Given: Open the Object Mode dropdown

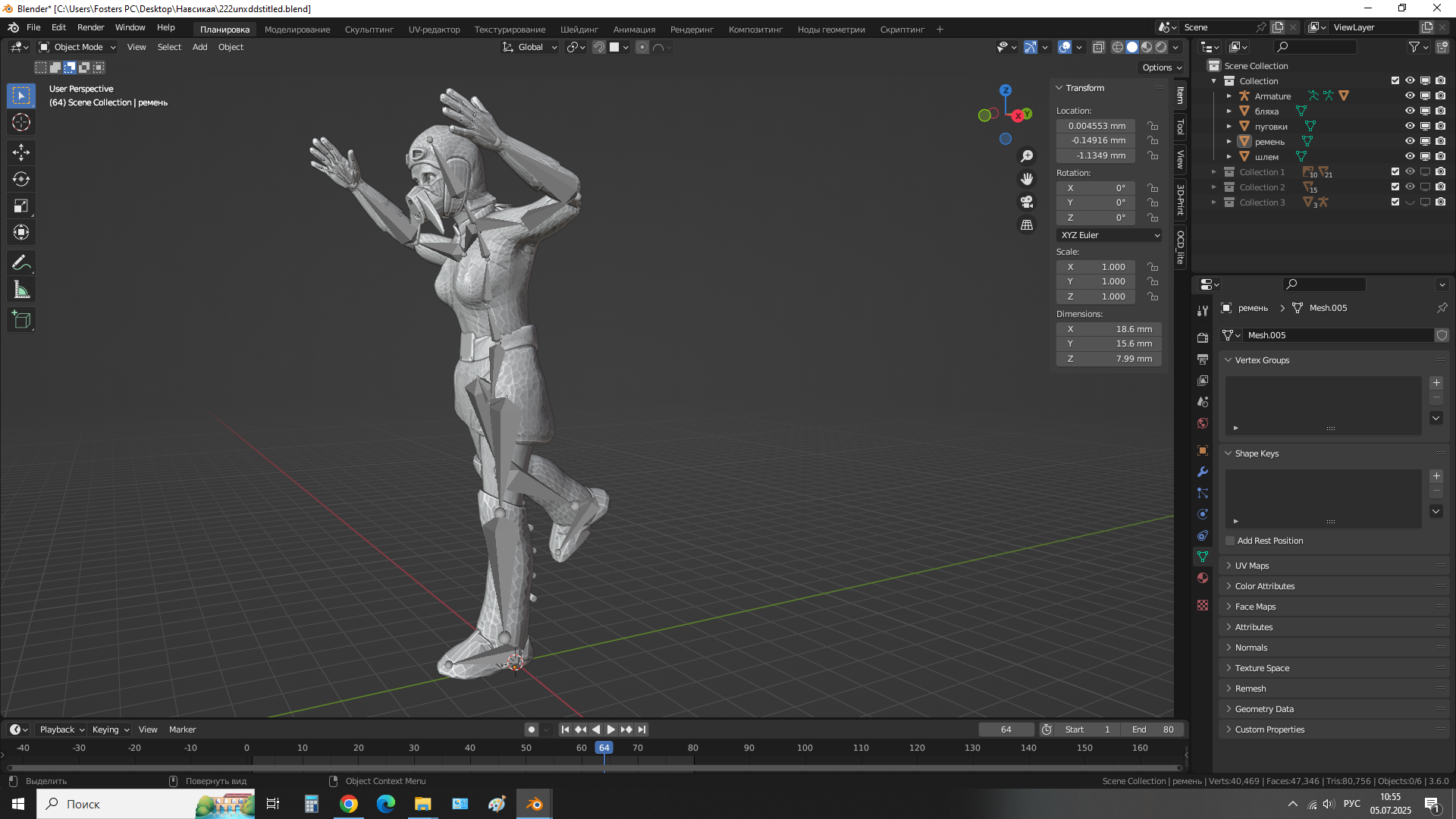Looking at the screenshot, I should point(77,47).
